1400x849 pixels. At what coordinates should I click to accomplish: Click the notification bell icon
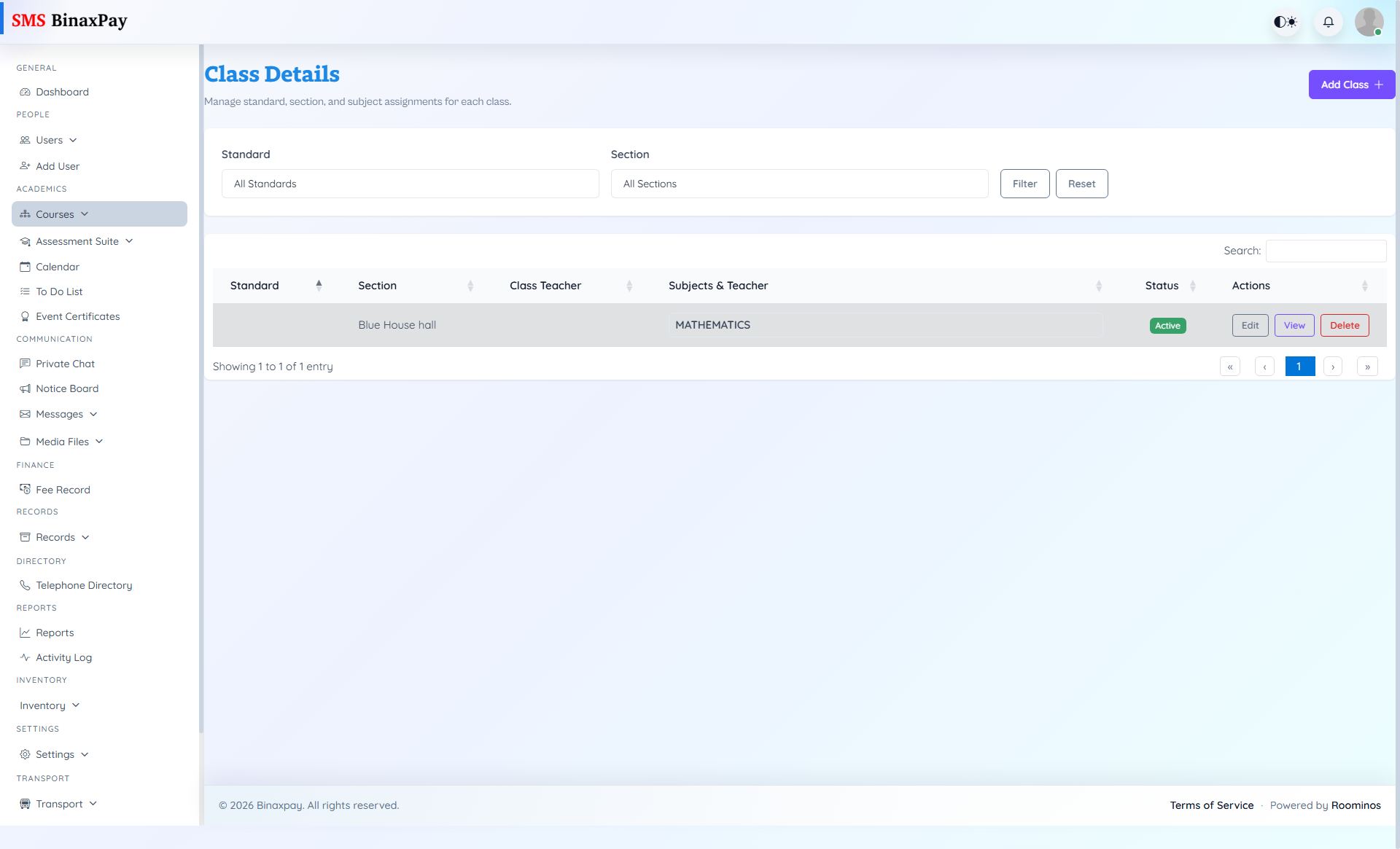1328,22
